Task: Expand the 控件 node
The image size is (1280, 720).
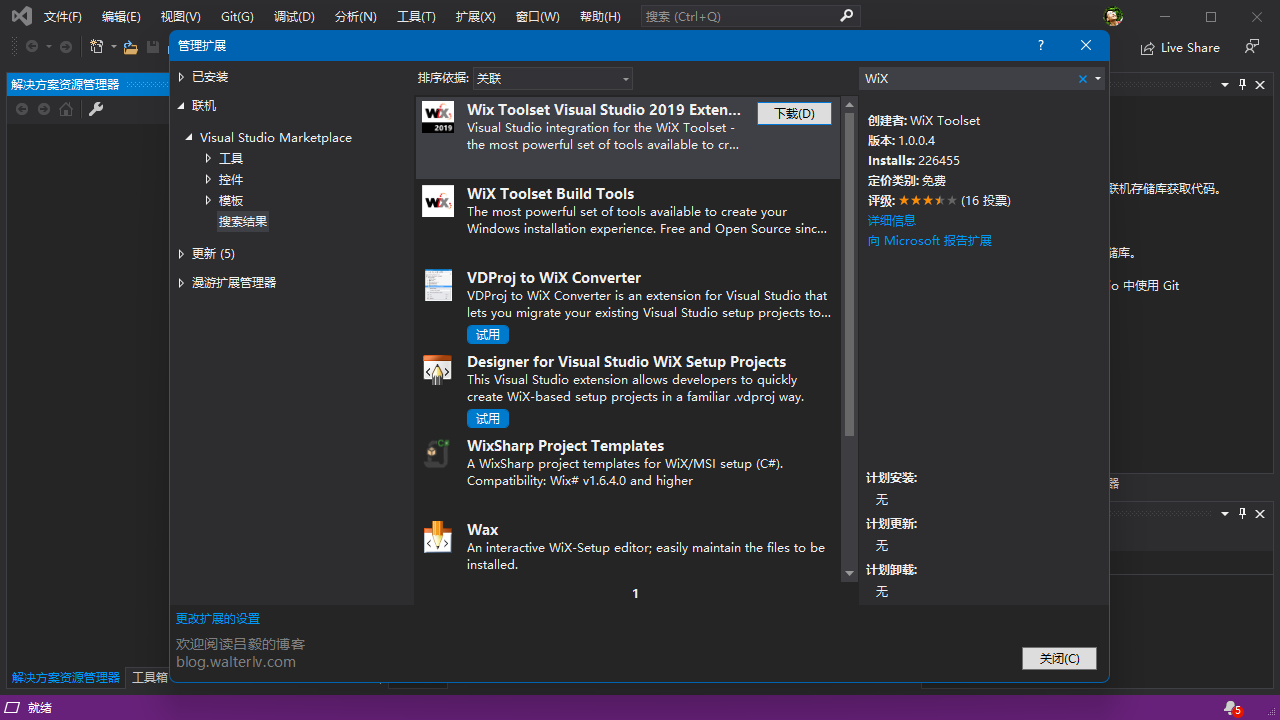Action: coord(208,180)
